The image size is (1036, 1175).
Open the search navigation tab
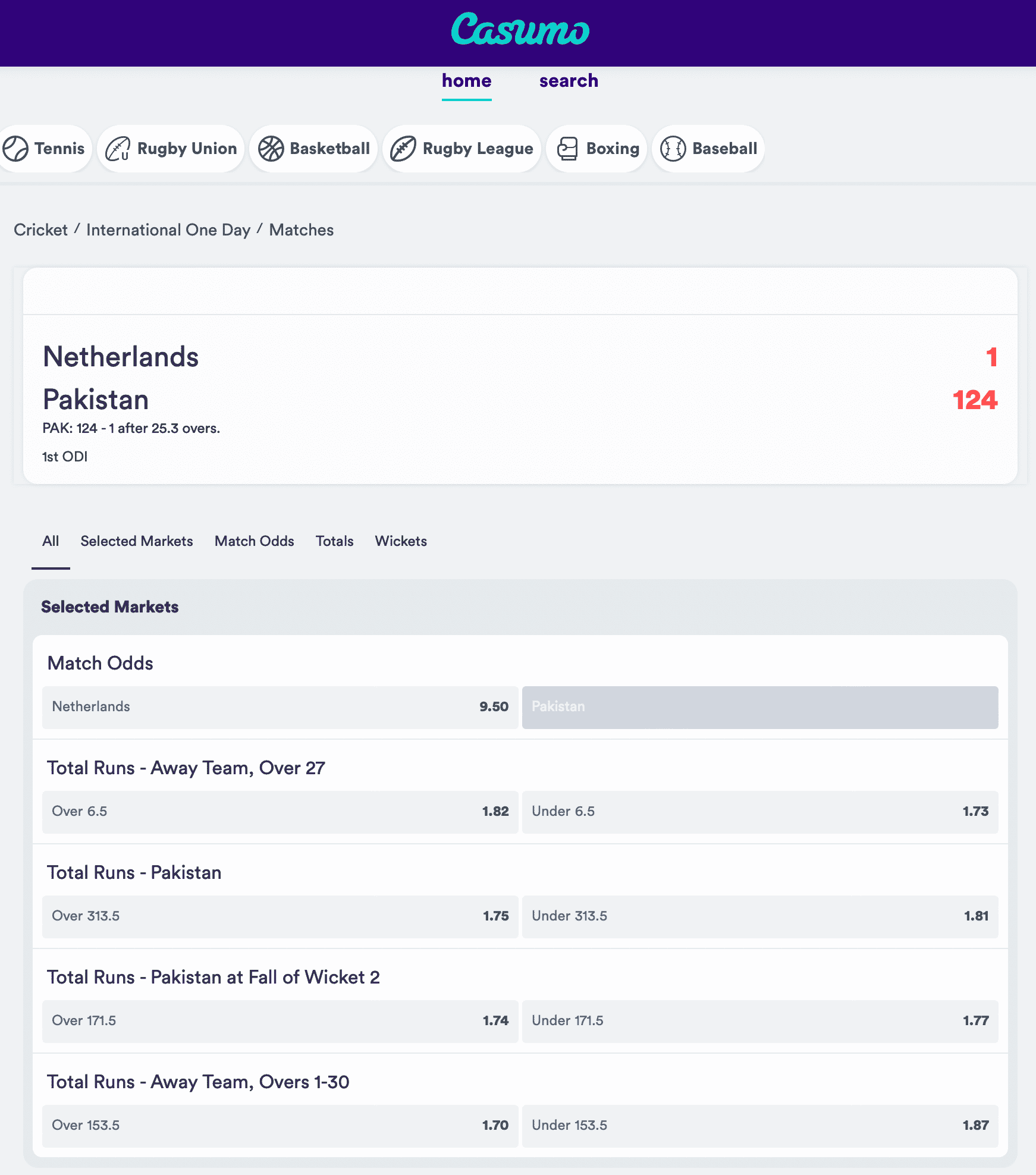pos(569,81)
